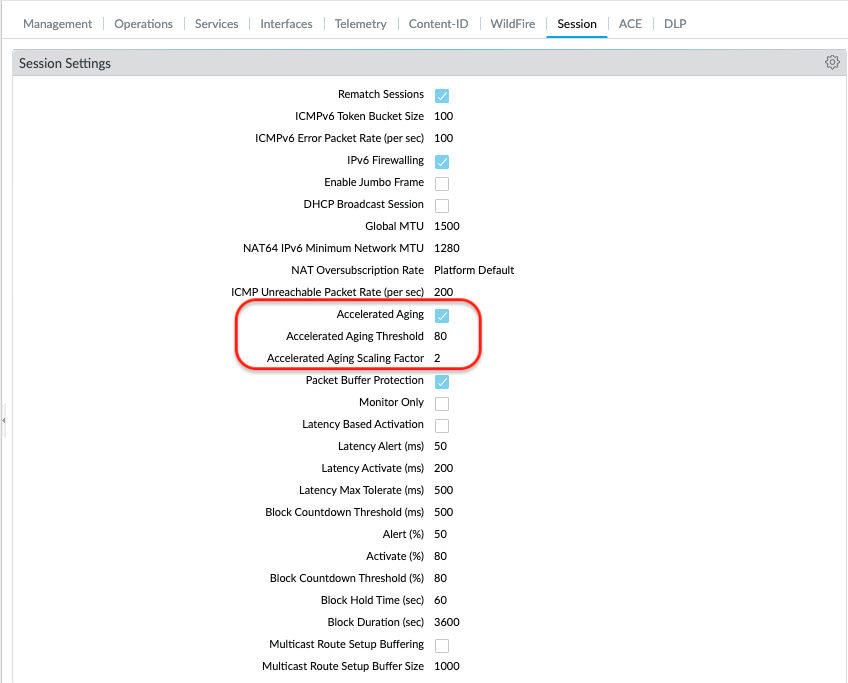
Task: Go to the Services tab
Action: pyautogui.click(x=216, y=24)
